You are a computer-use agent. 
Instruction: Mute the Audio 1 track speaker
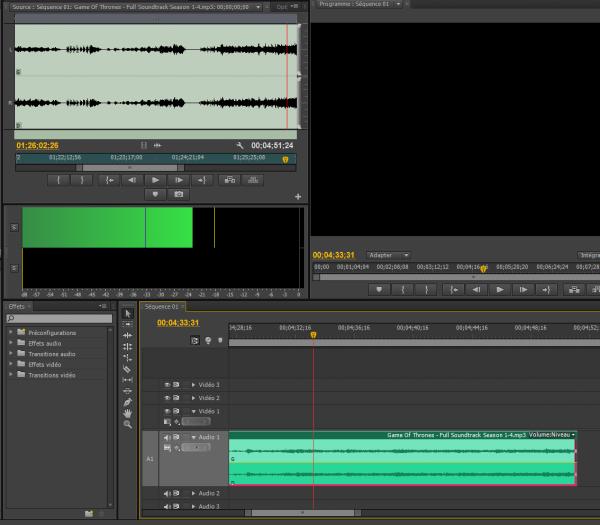click(167, 437)
